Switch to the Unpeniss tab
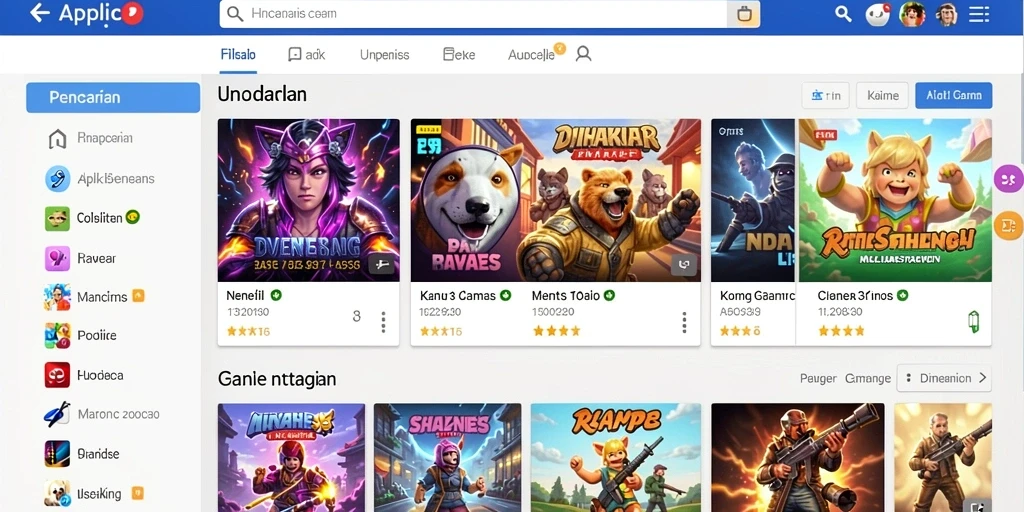The image size is (1024, 512). (385, 55)
